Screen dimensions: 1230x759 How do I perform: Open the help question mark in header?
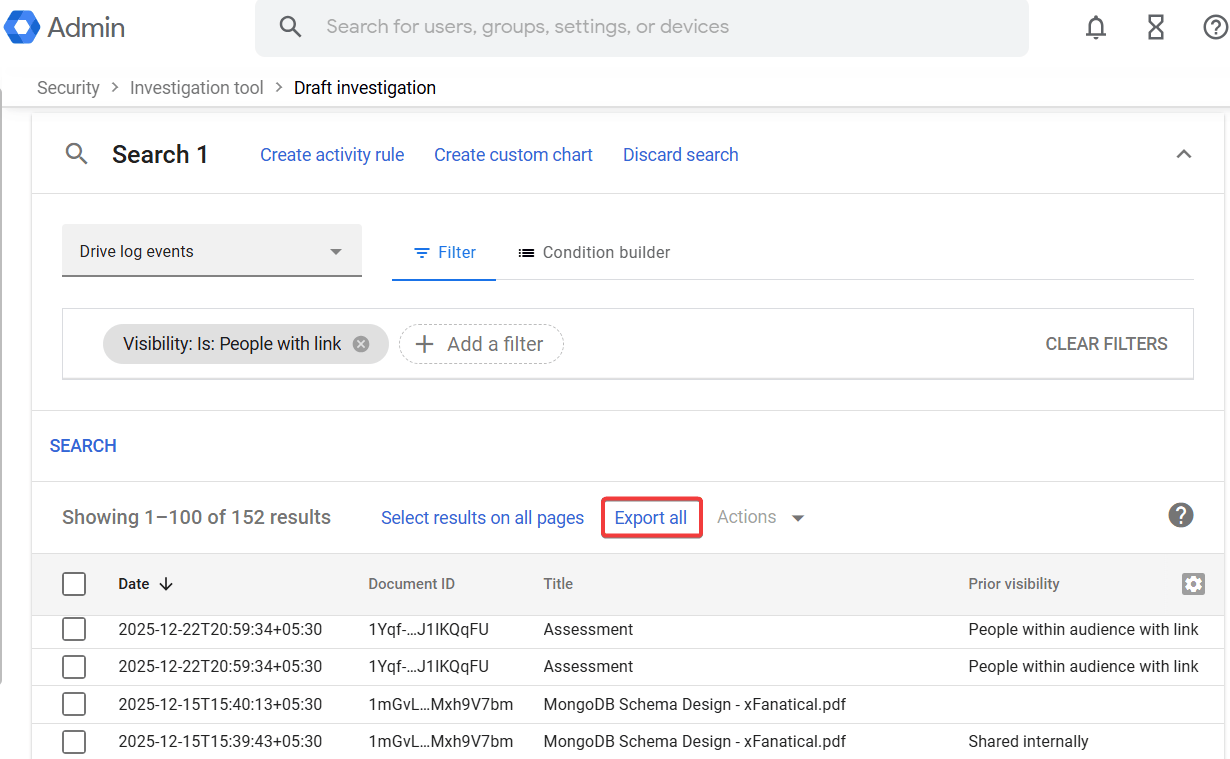pyautogui.click(x=1214, y=27)
